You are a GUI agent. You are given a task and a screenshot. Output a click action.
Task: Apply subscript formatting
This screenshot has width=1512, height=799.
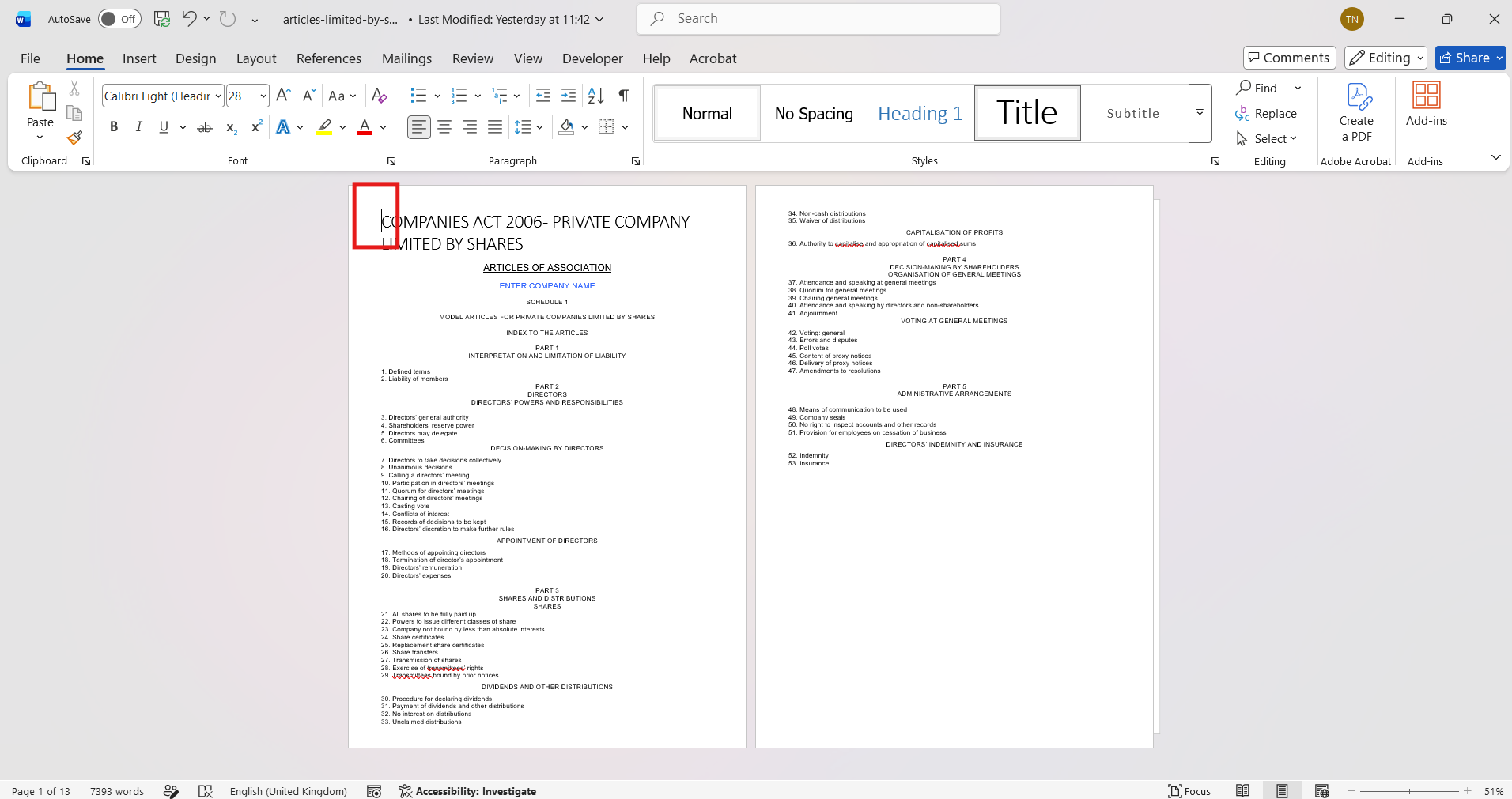pyautogui.click(x=231, y=127)
